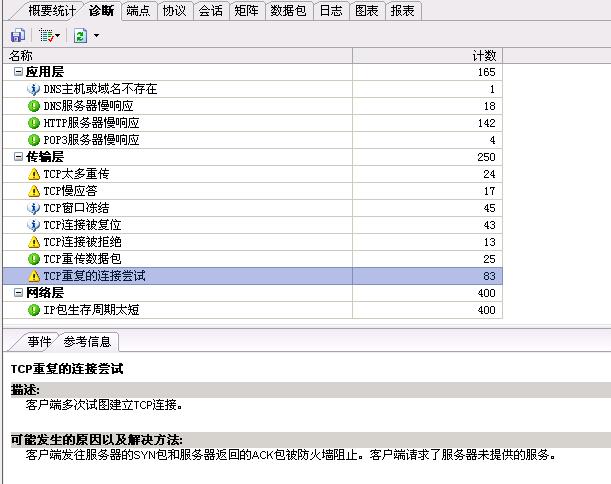Select the HTTP服务器慢响应 row
Image resolution: width=611 pixels, height=484 pixels.
pyautogui.click(x=253, y=123)
